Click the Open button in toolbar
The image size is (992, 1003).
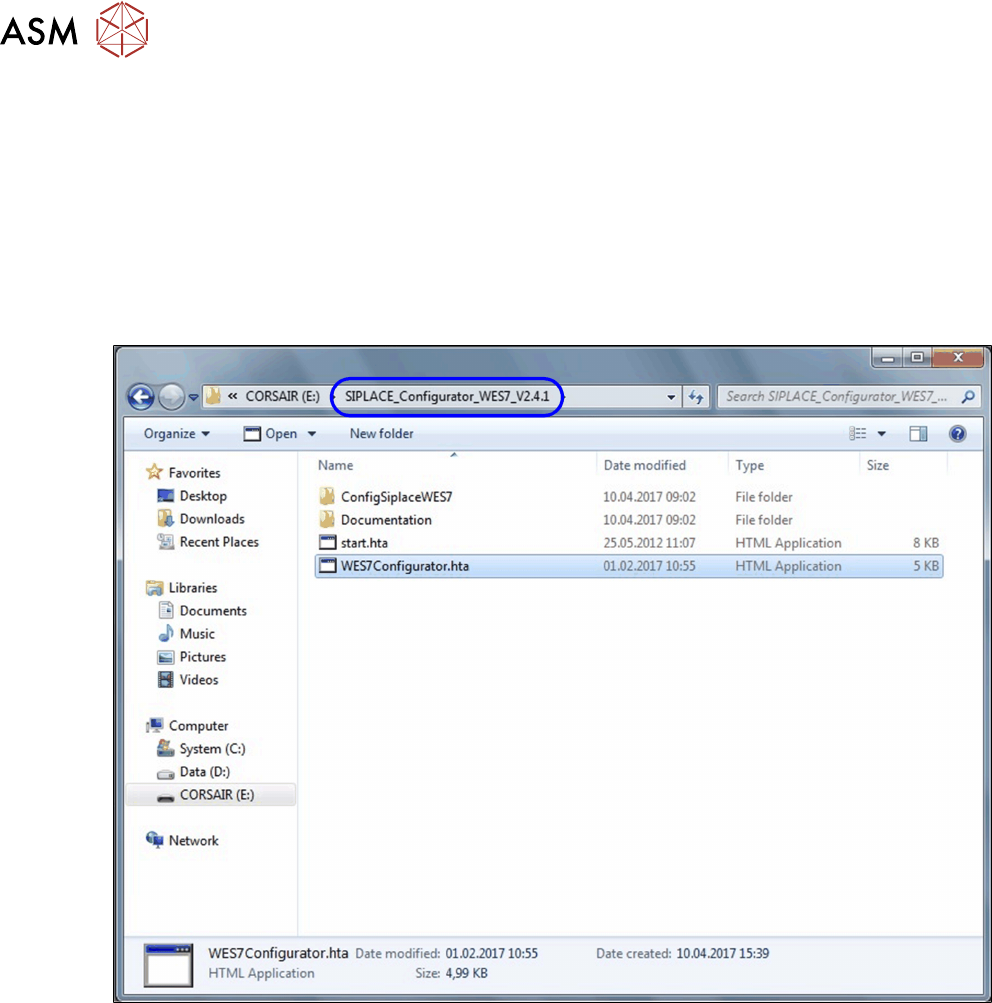(x=271, y=434)
